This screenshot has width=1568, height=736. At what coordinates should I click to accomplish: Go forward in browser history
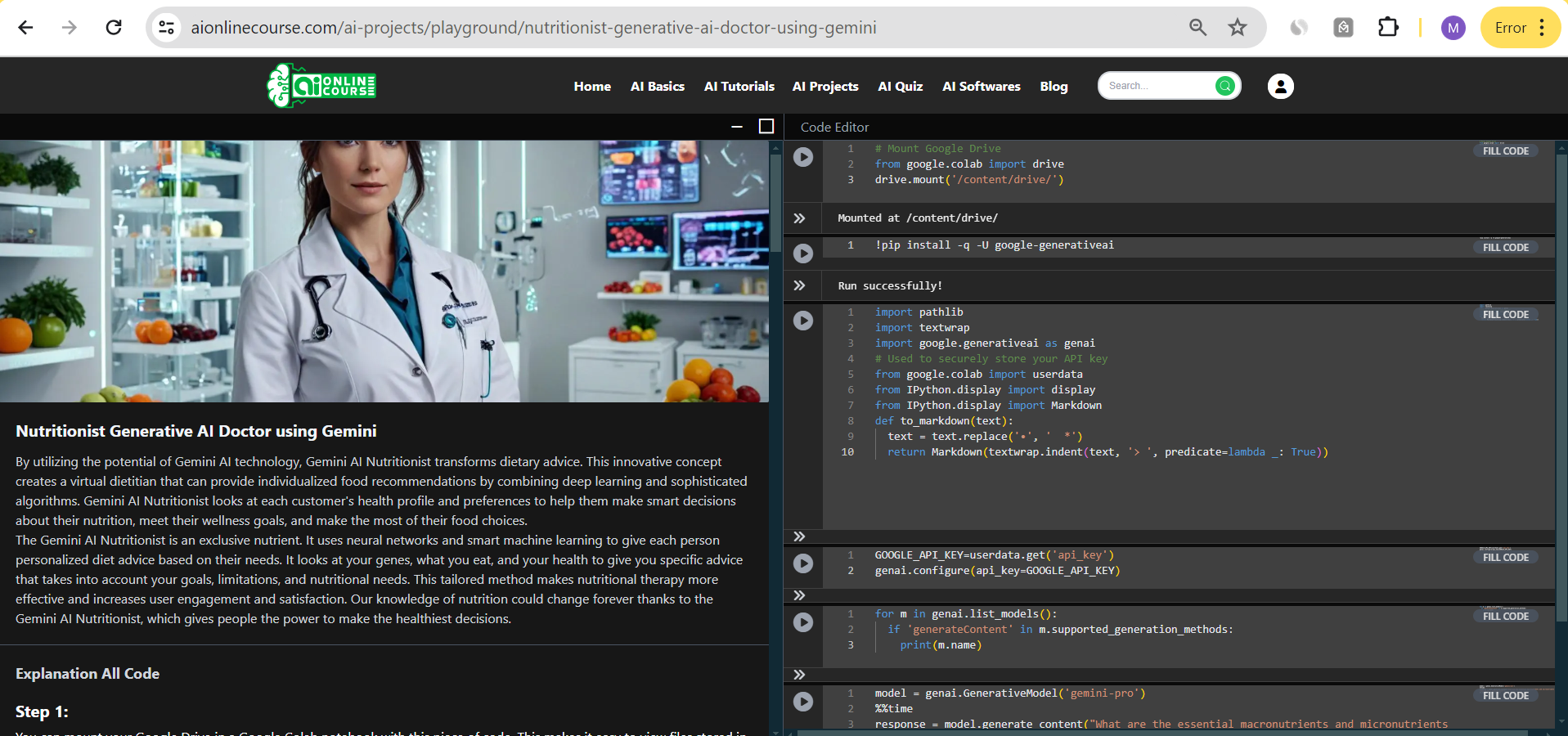(70, 28)
